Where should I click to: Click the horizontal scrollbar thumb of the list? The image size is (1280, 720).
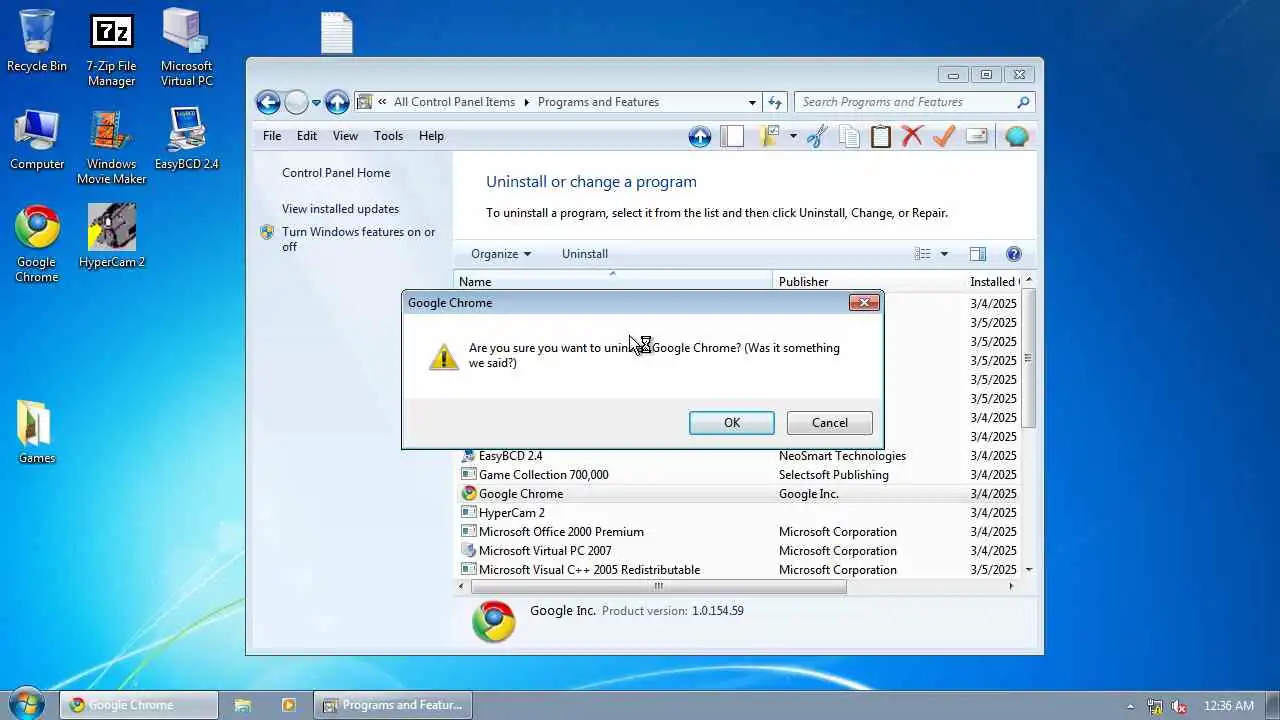tap(658, 586)
